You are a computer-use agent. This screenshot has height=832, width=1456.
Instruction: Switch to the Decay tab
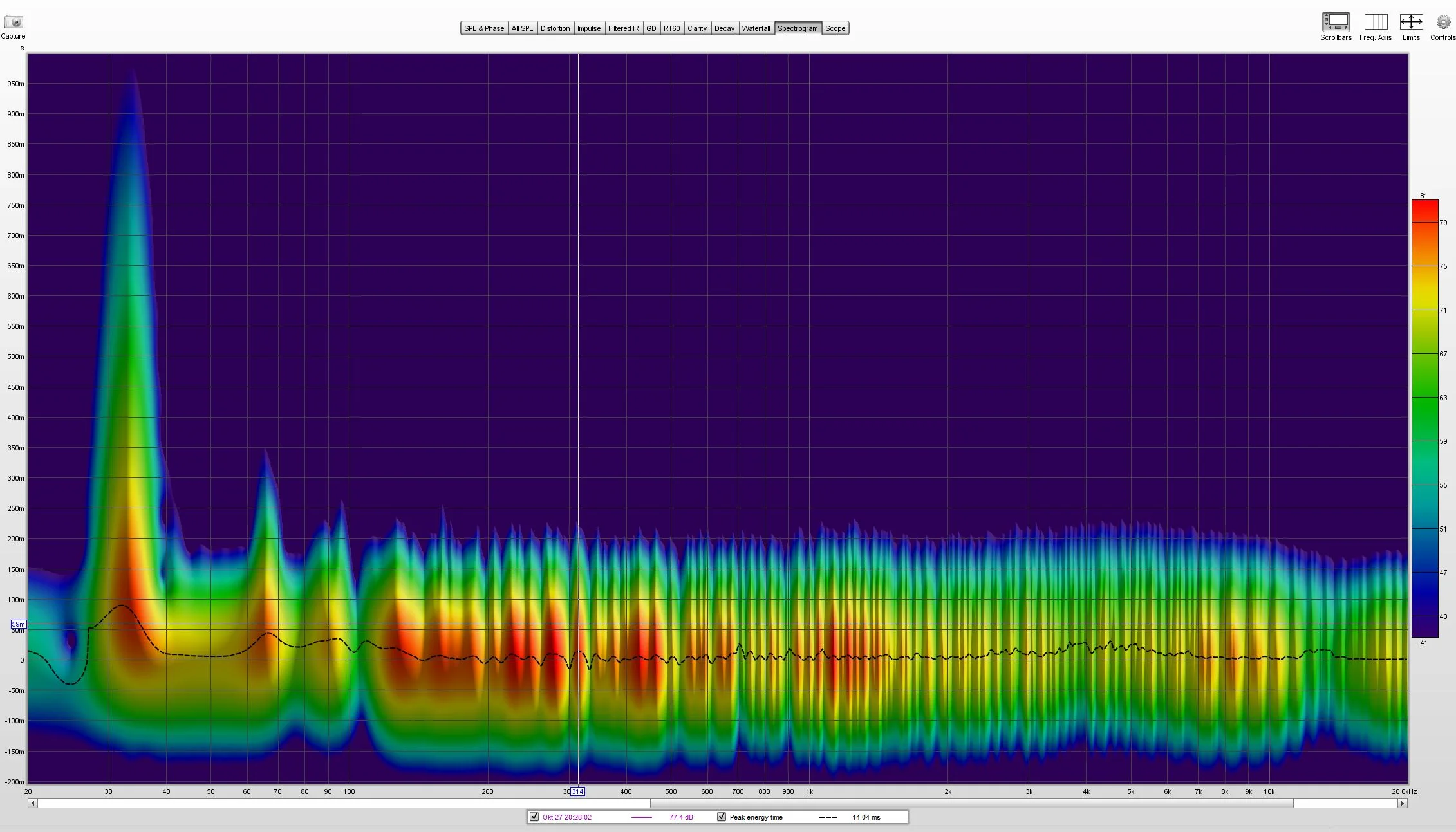pos(724,28)
